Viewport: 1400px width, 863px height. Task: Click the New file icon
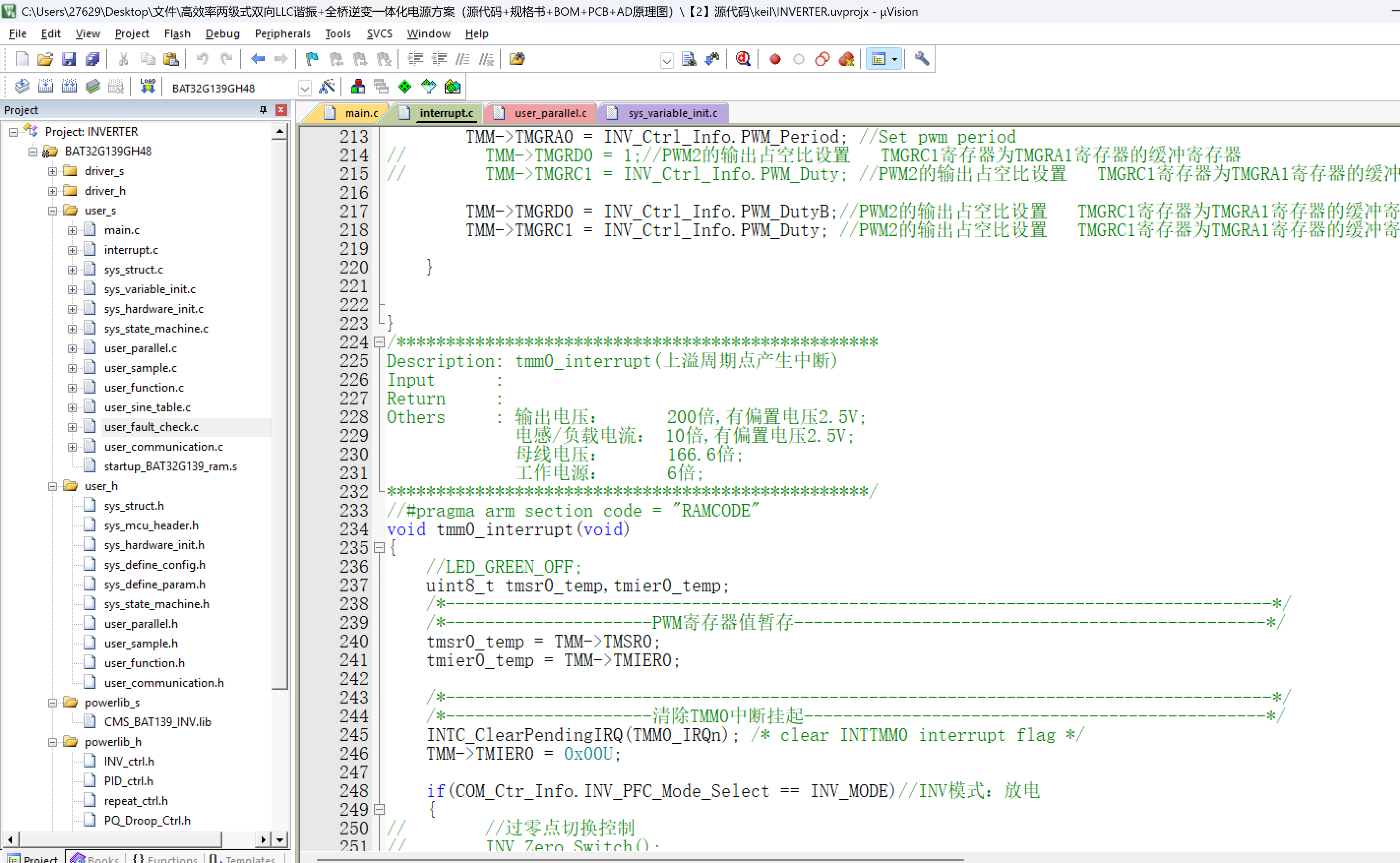pyautogui.click(x=22, y=59)
